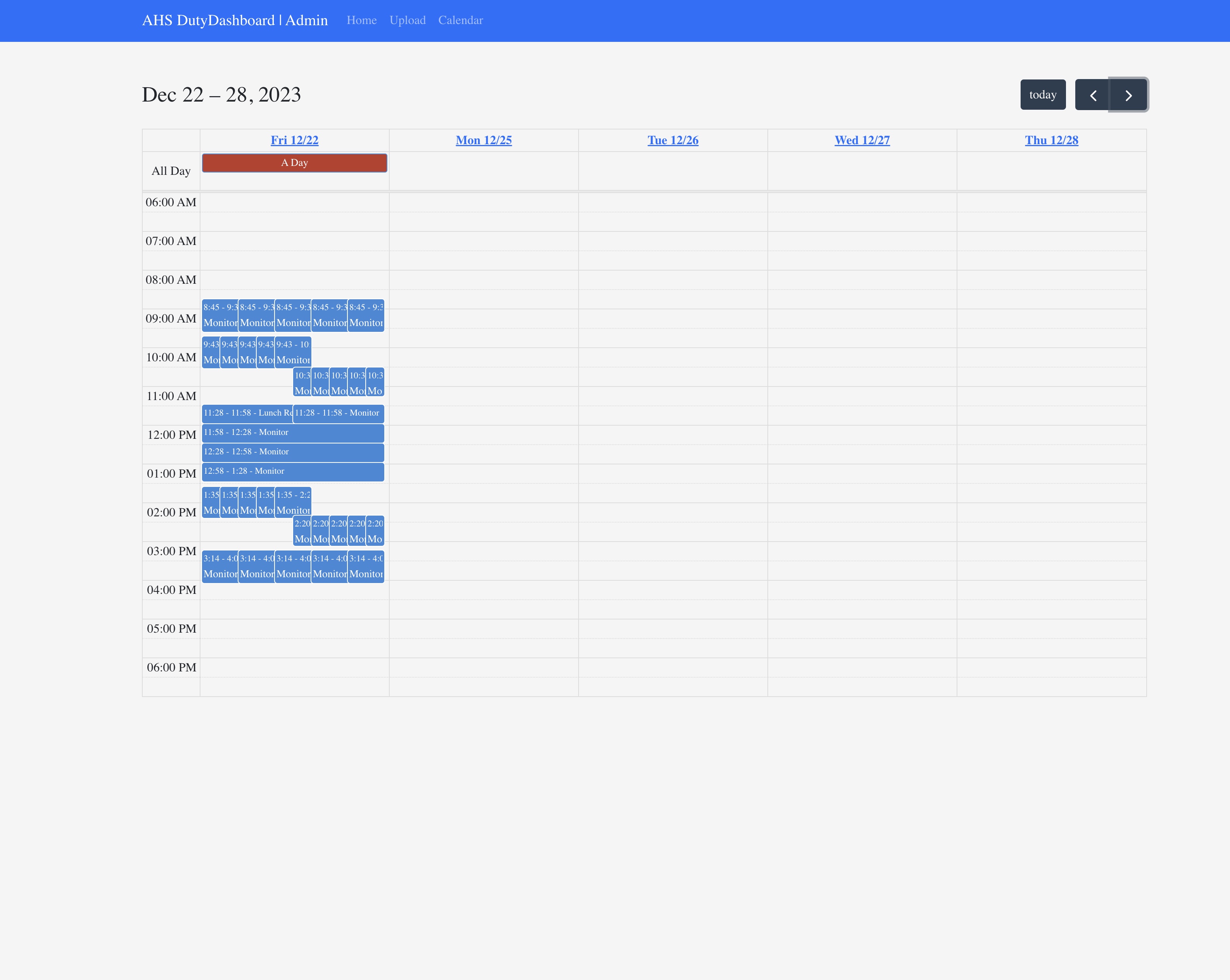Open the Mon 12/25 day header link
Image resolution: width=1230 pixels, height=980 pixels.
pos(483,140)
